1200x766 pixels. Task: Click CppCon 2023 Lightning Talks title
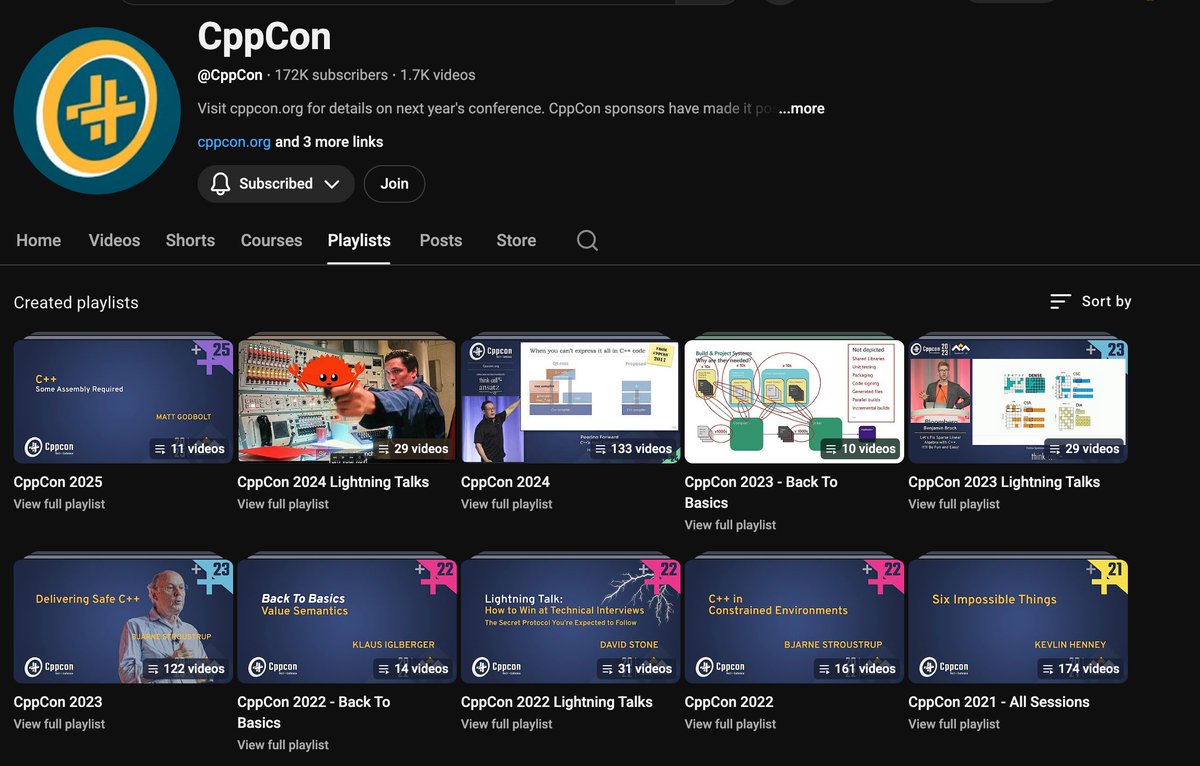point(1004,482)
